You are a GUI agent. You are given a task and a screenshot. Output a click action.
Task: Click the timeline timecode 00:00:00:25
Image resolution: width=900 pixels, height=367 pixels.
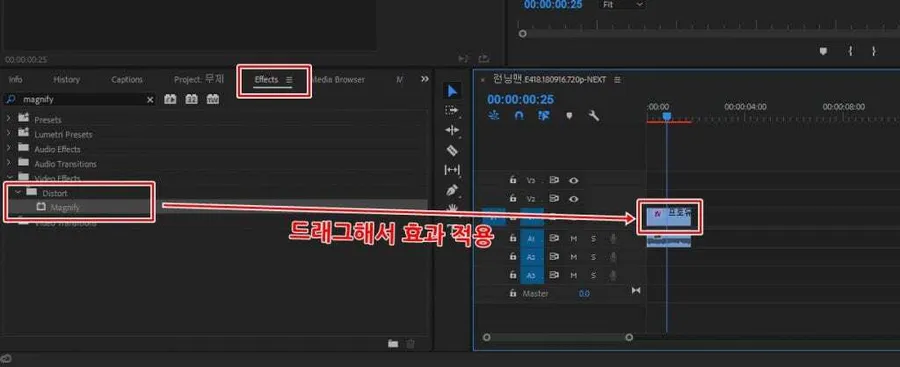521,99
